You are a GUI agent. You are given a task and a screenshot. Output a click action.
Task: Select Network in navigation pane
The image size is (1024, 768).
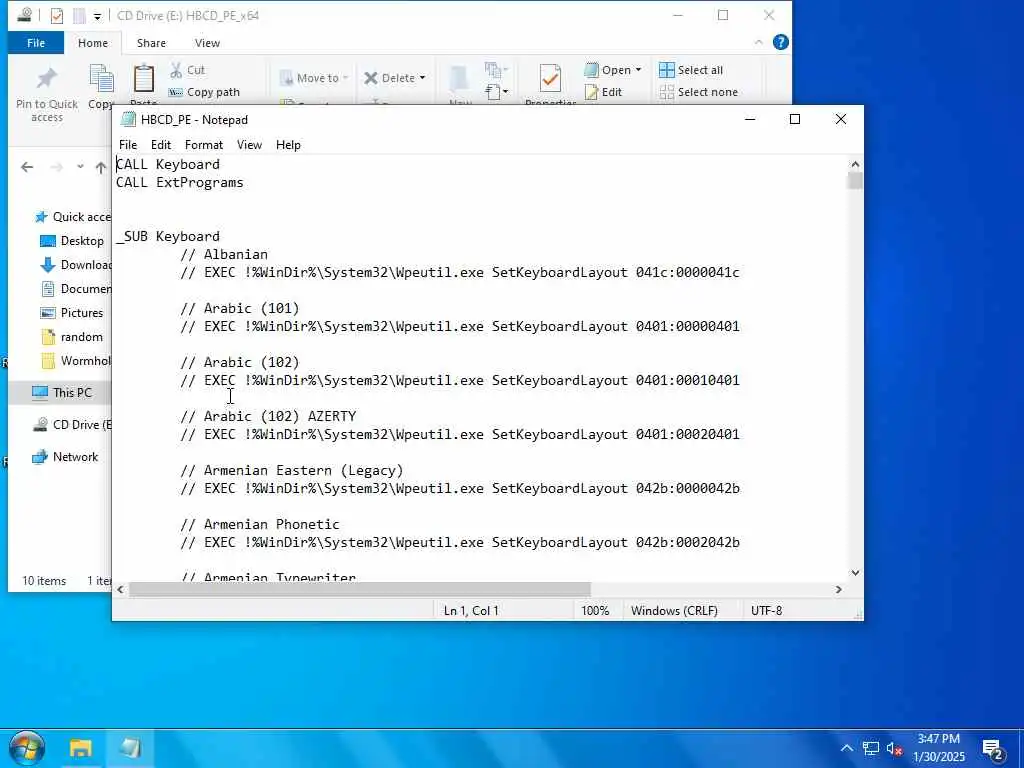65,457
